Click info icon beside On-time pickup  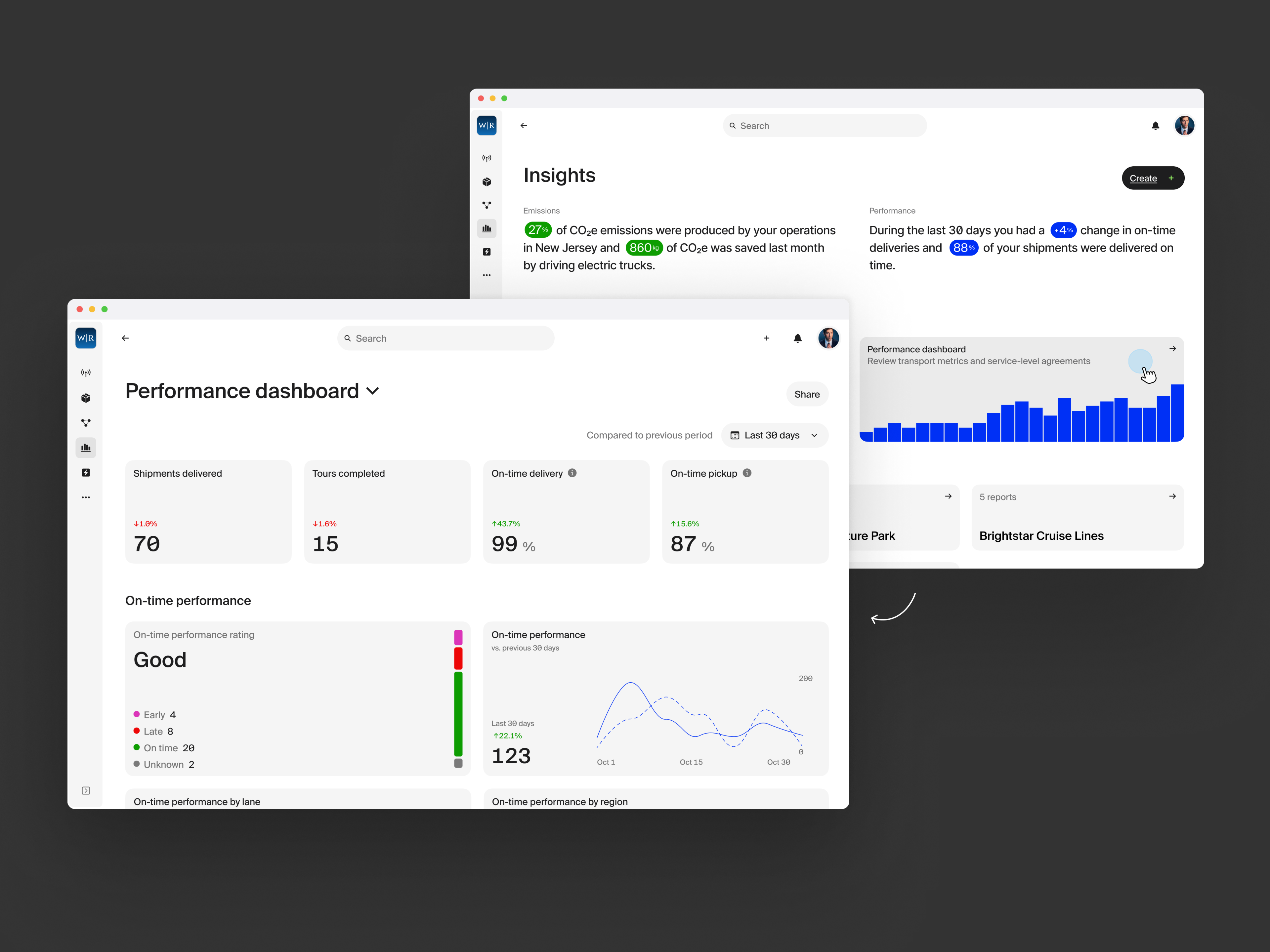coord(747,473)
